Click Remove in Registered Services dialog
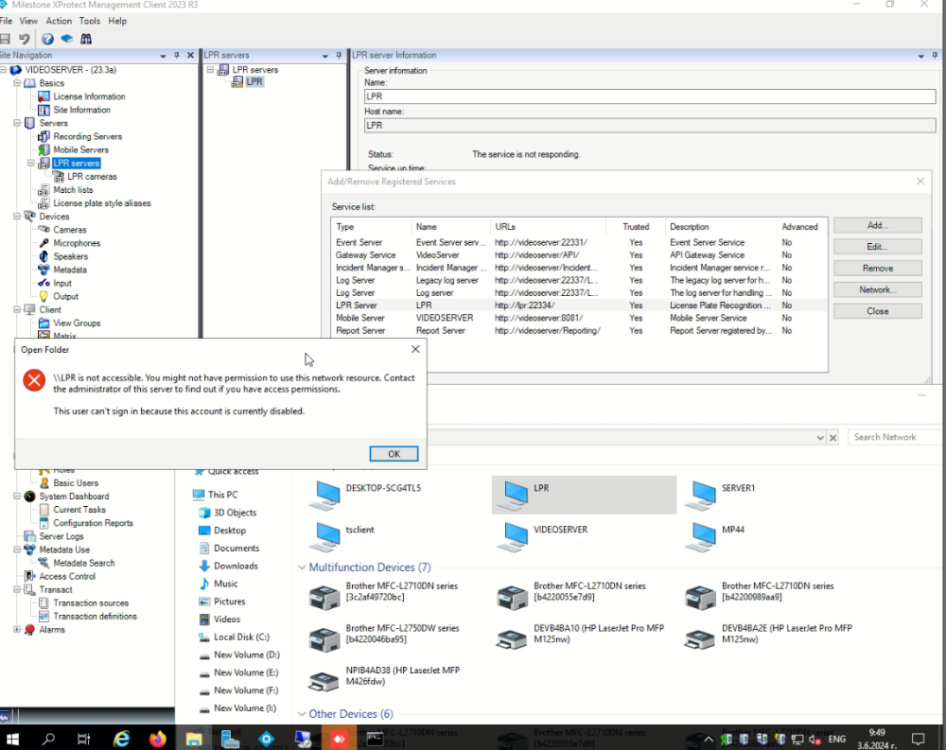The width and height of the screenshot is (946, 750). [x=878, y=269]
